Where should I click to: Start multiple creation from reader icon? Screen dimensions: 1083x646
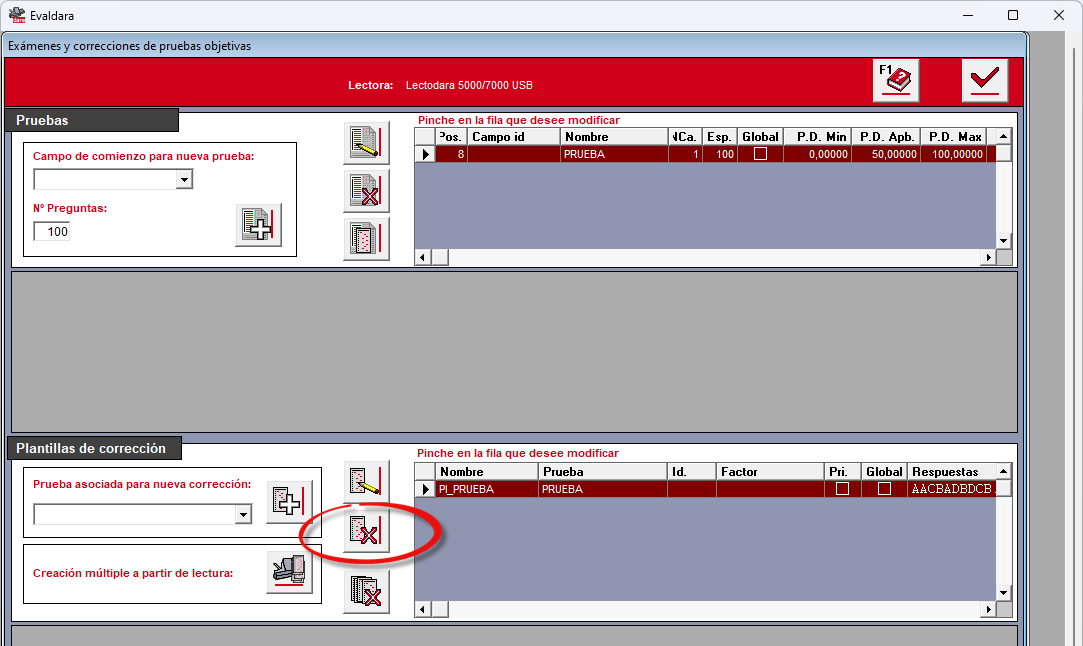289,571
